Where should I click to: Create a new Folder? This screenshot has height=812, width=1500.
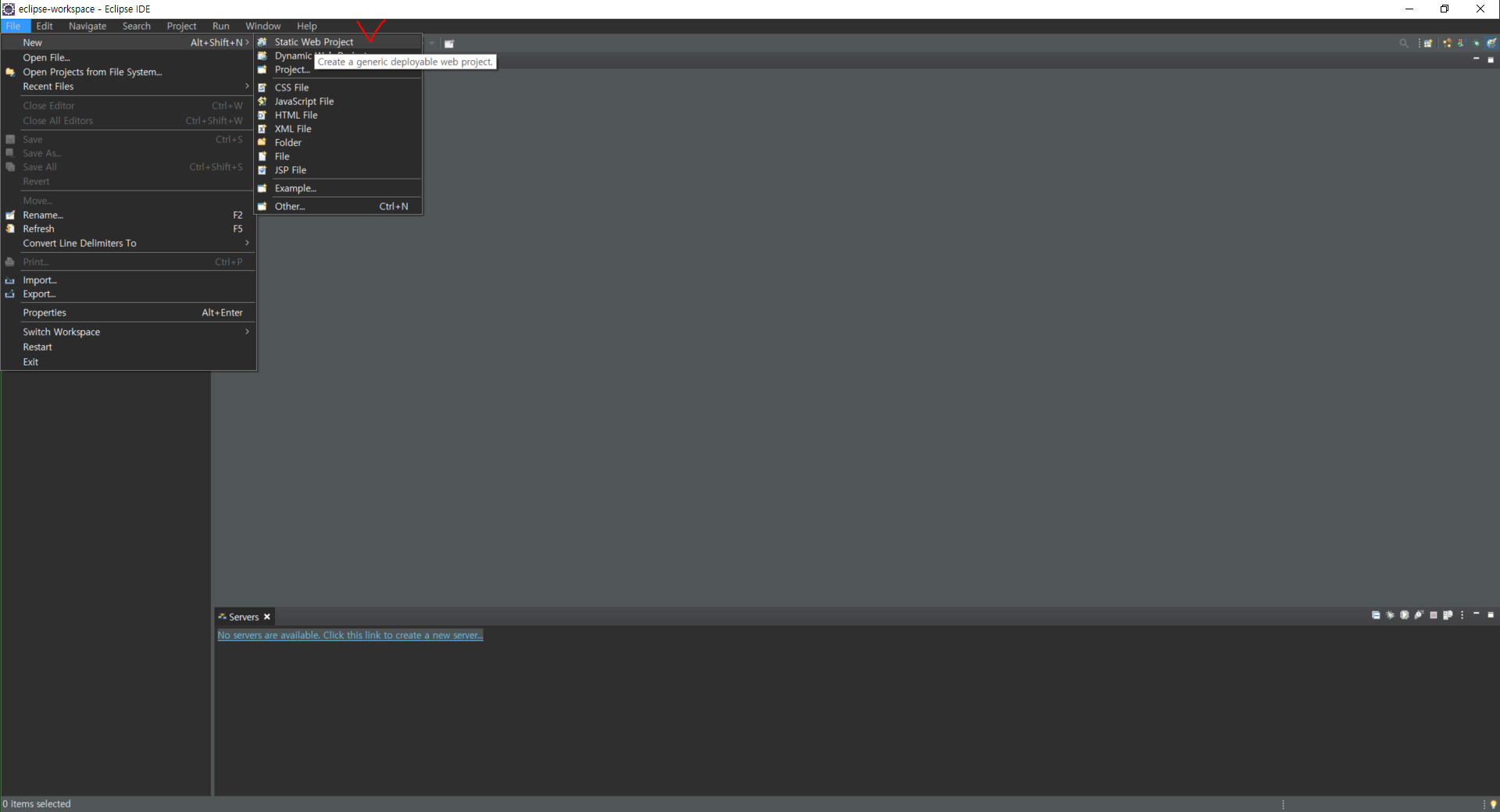tap(337, 143)
